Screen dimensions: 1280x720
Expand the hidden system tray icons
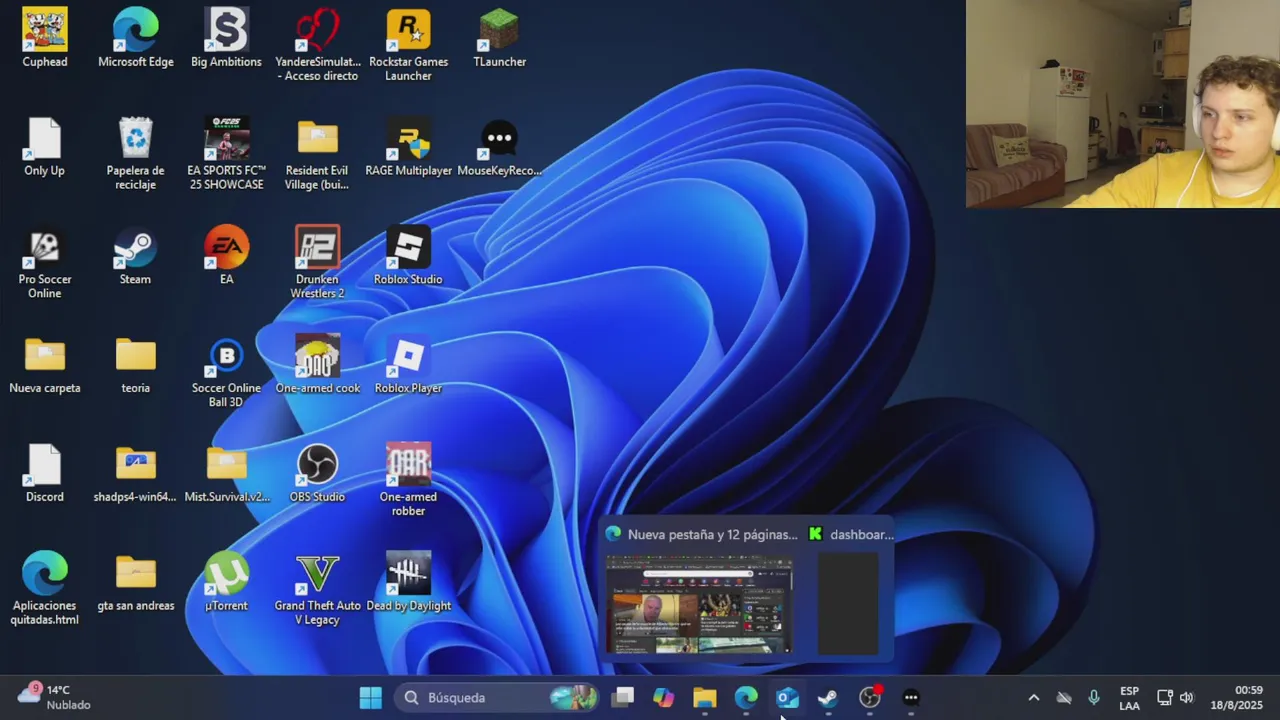1034,698
